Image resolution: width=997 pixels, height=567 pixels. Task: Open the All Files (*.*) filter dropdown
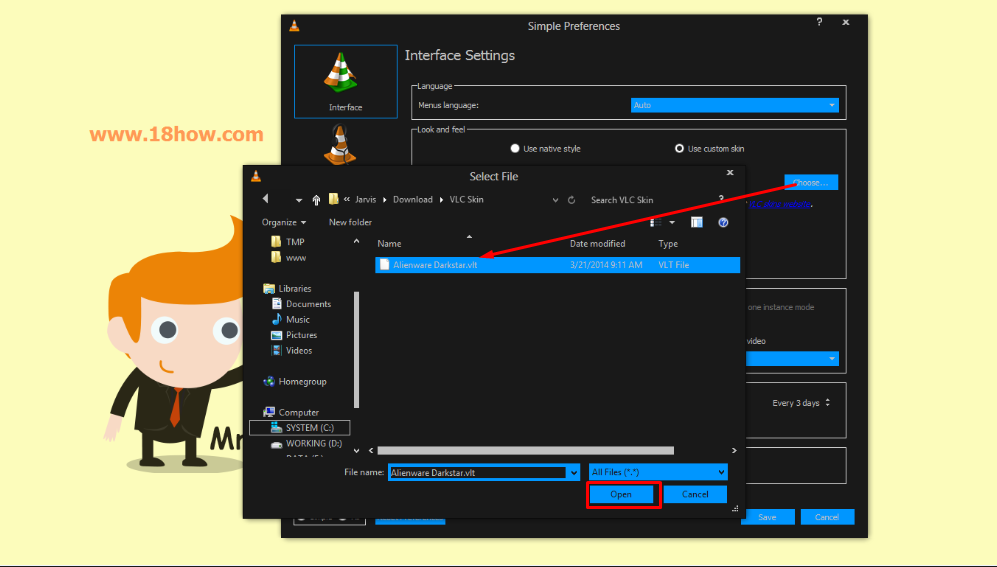click(x=658, y=472)
